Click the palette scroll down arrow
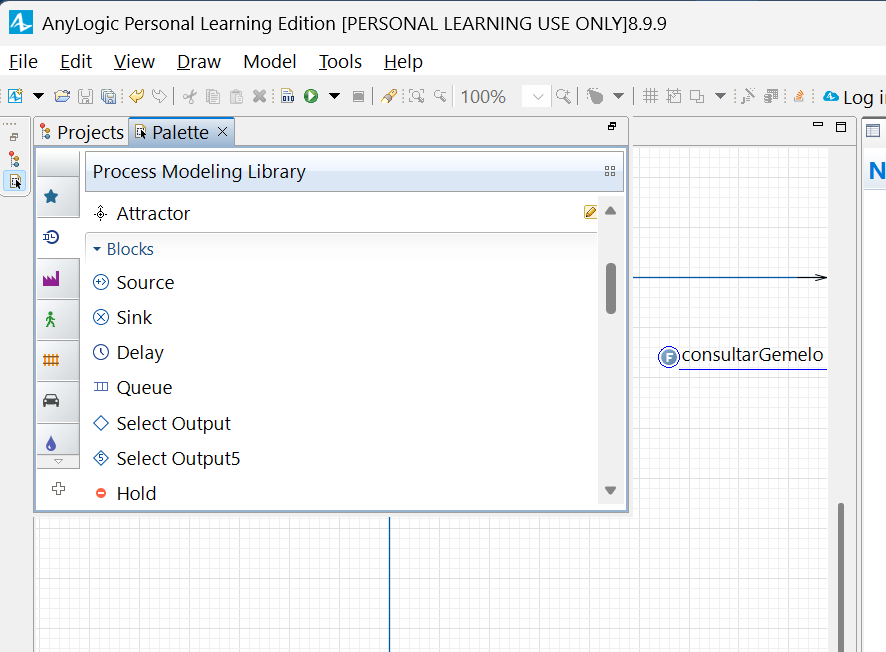The width and height of the screenshot is (886, 652). pos(610,490)
